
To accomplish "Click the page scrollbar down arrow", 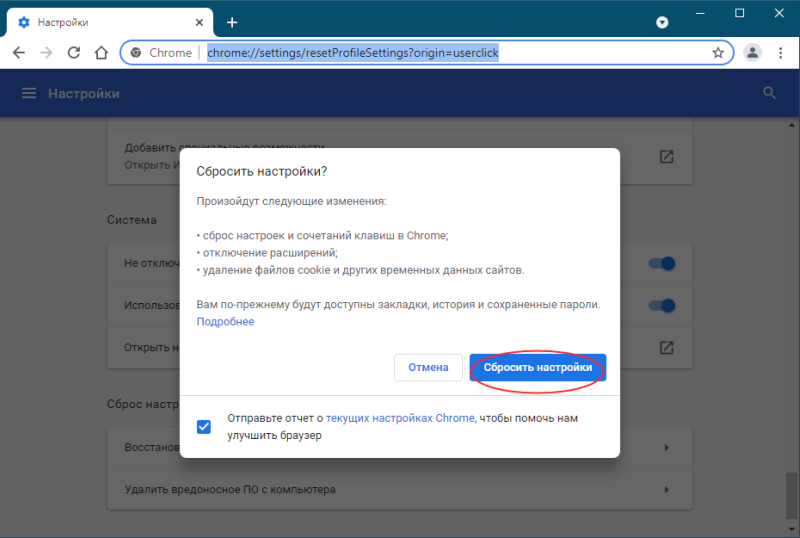I will (792, 529).
